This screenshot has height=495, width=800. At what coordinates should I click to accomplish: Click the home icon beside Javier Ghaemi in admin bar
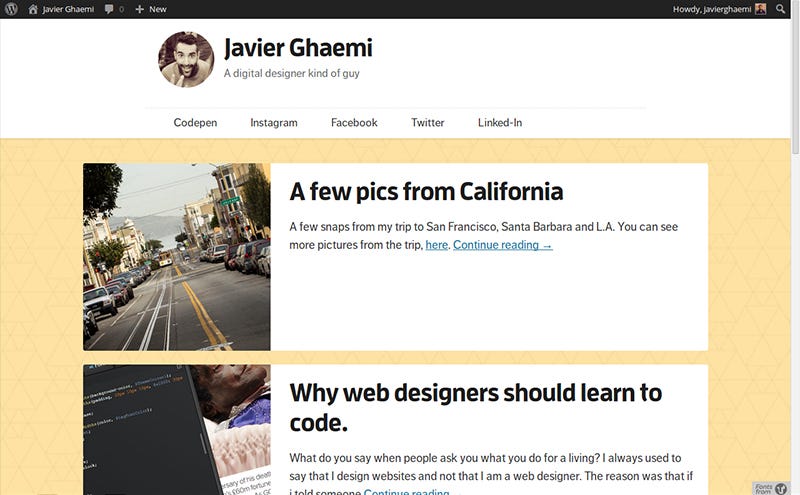point(33,9)
